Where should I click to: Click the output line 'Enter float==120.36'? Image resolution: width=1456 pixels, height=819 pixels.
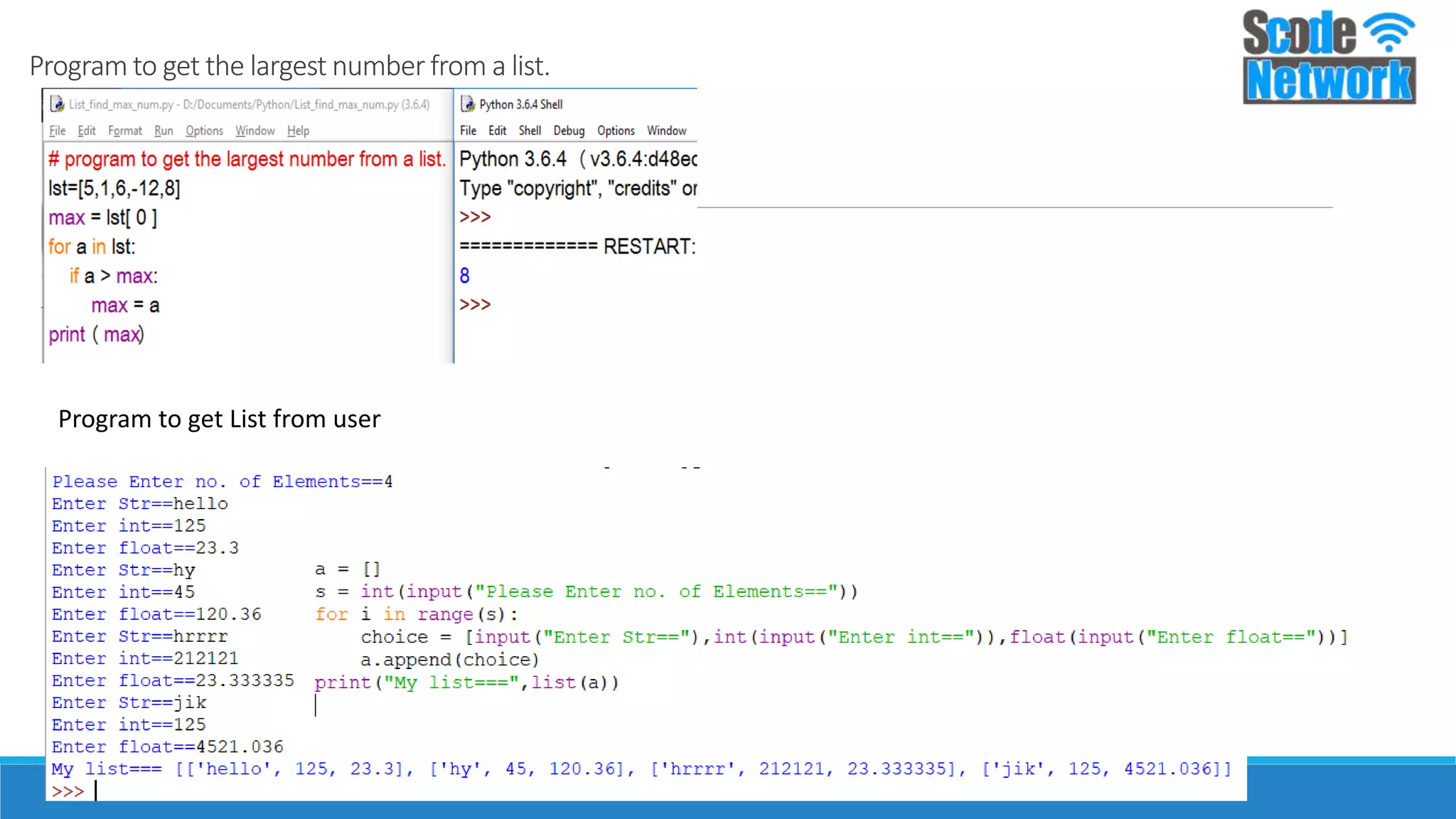point(156,614)
